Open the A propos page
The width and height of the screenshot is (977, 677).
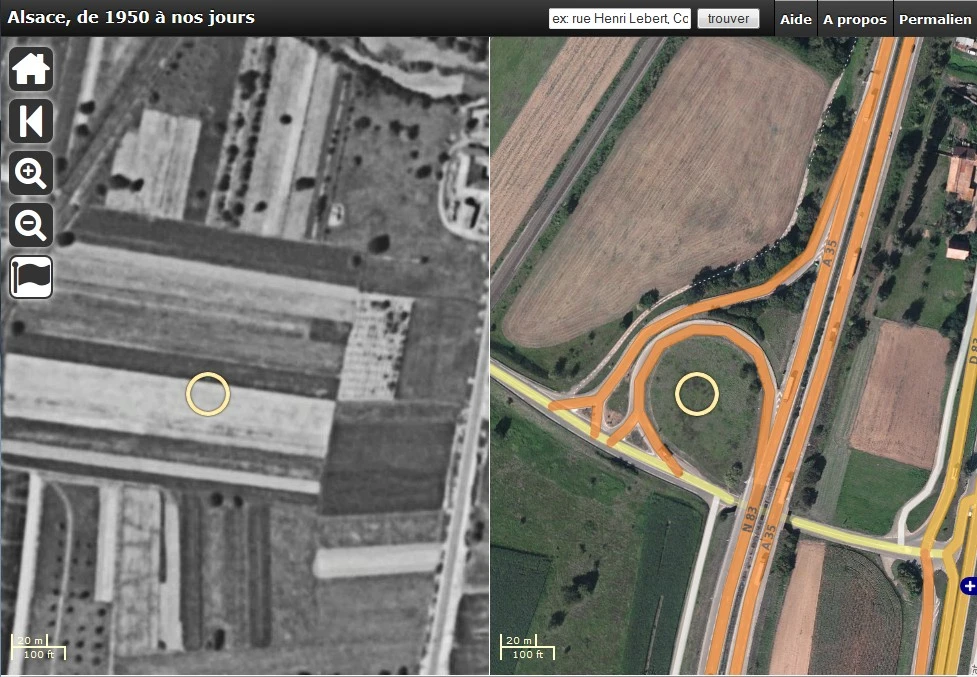coord(854,19)
